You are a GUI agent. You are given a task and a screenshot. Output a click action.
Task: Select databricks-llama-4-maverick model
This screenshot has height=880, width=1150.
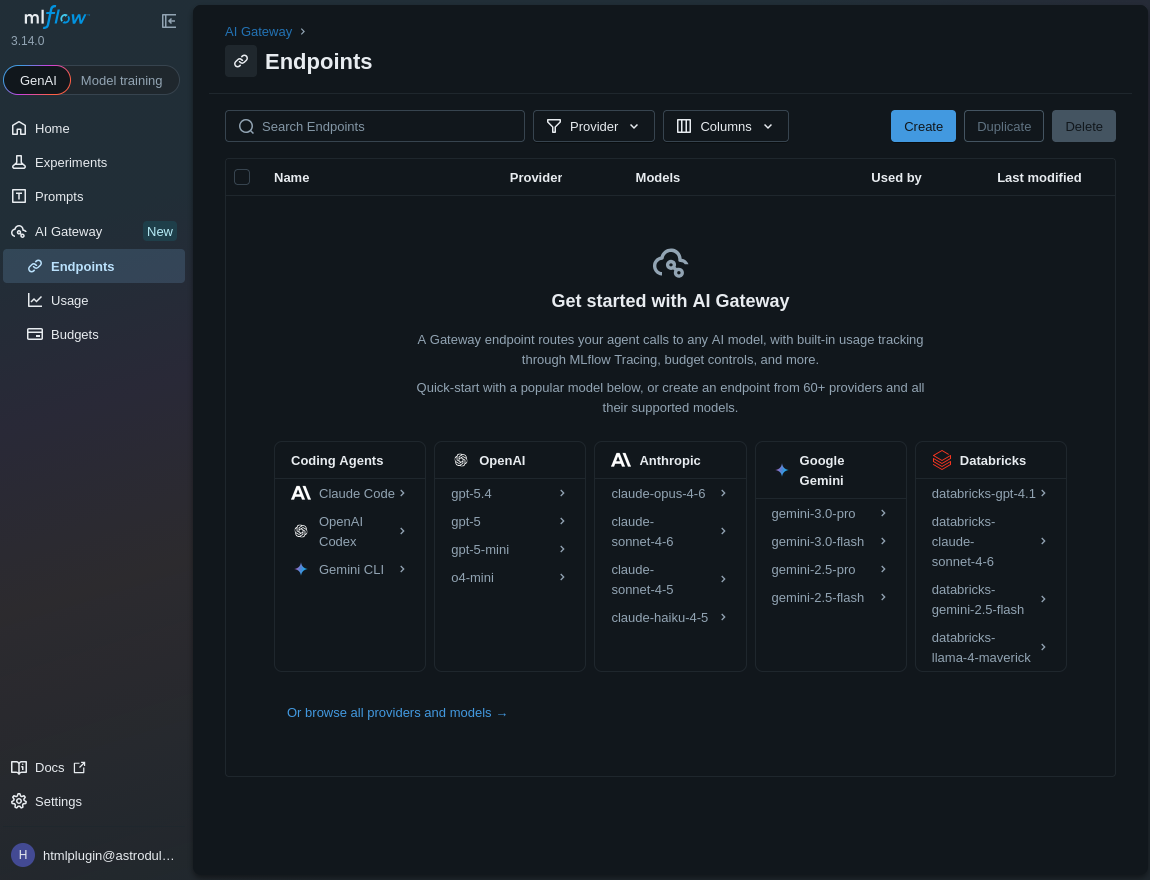click(x=990, y=647)
